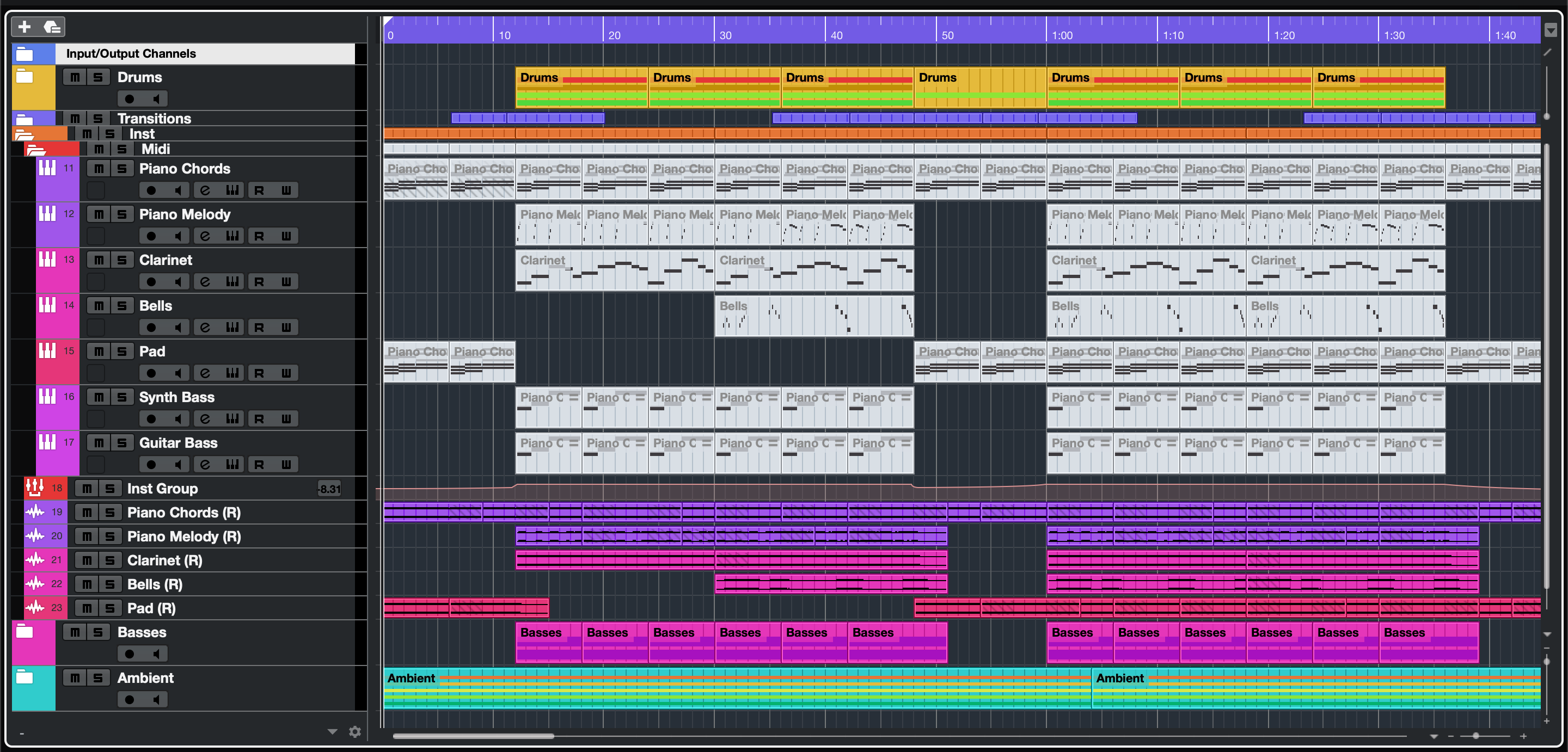1568x752 pixels.
Task: Collapse the Inst folder track
Action: click(x=24, y=134)
